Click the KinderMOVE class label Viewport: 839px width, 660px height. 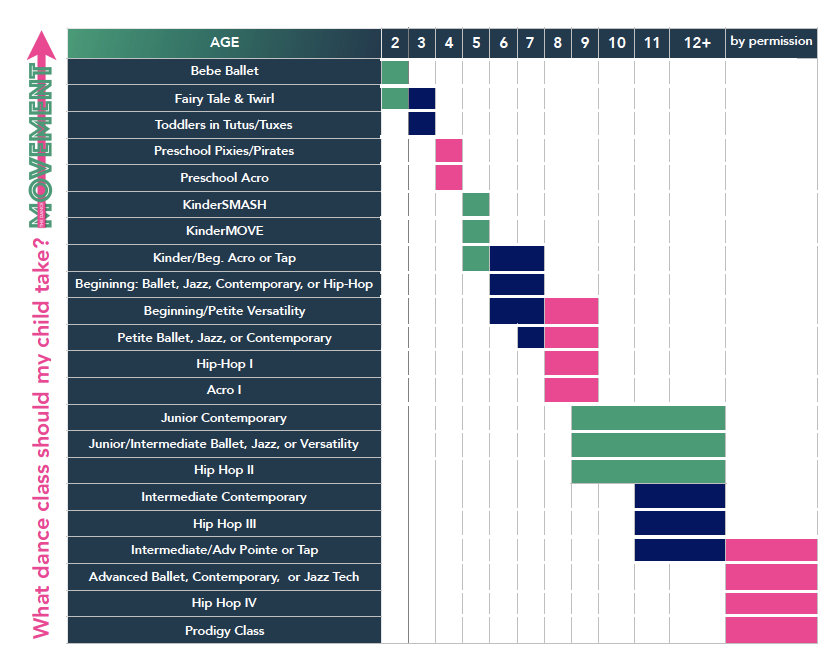[x=224, y=231]
